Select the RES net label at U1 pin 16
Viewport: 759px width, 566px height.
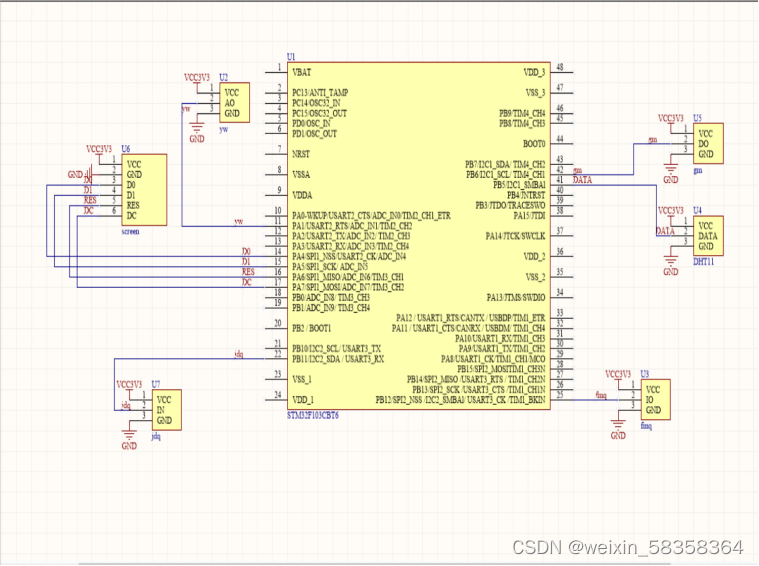(x=248, y=272)
